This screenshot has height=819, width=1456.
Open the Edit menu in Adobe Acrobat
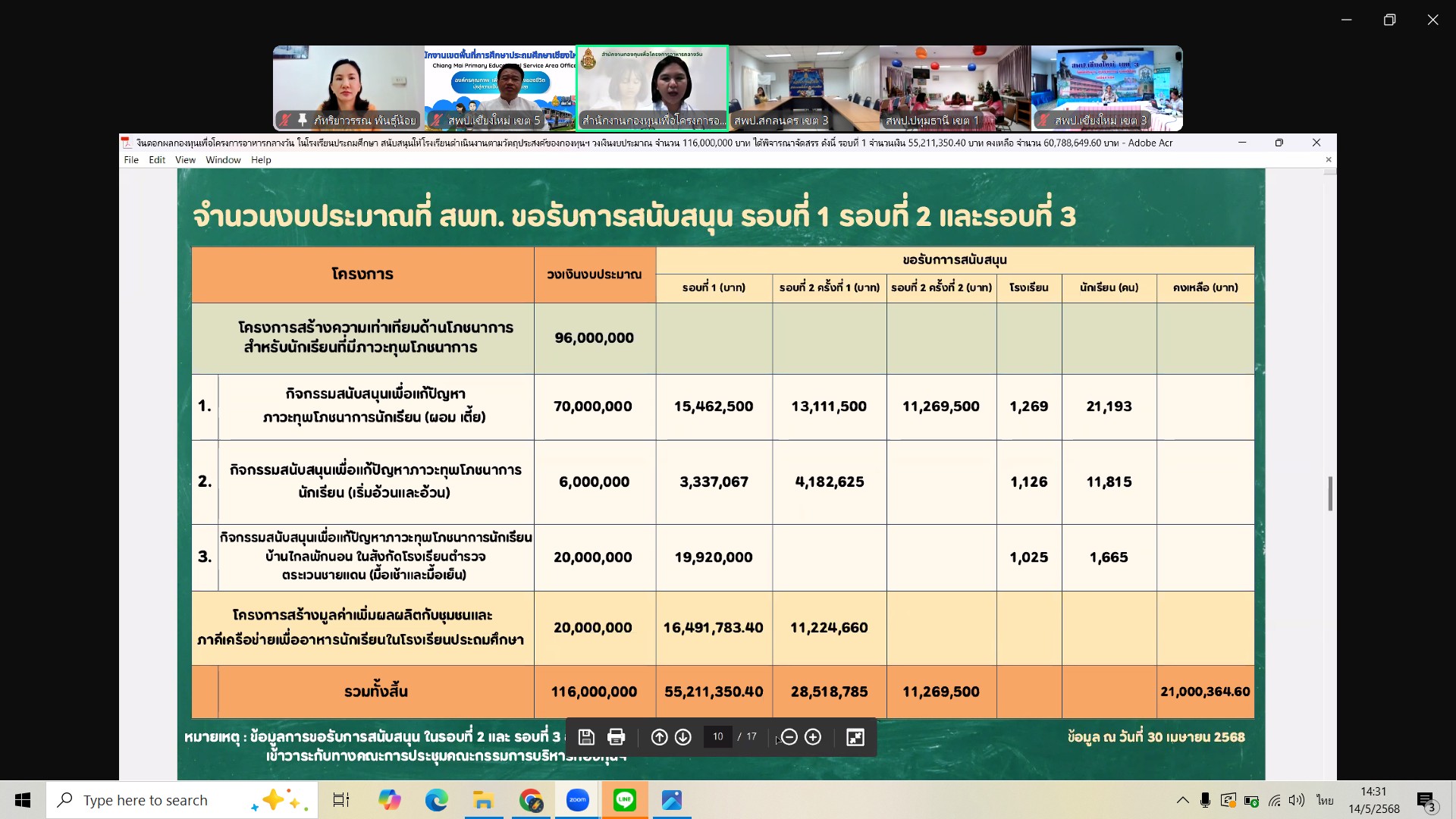(x=157, y=160)
